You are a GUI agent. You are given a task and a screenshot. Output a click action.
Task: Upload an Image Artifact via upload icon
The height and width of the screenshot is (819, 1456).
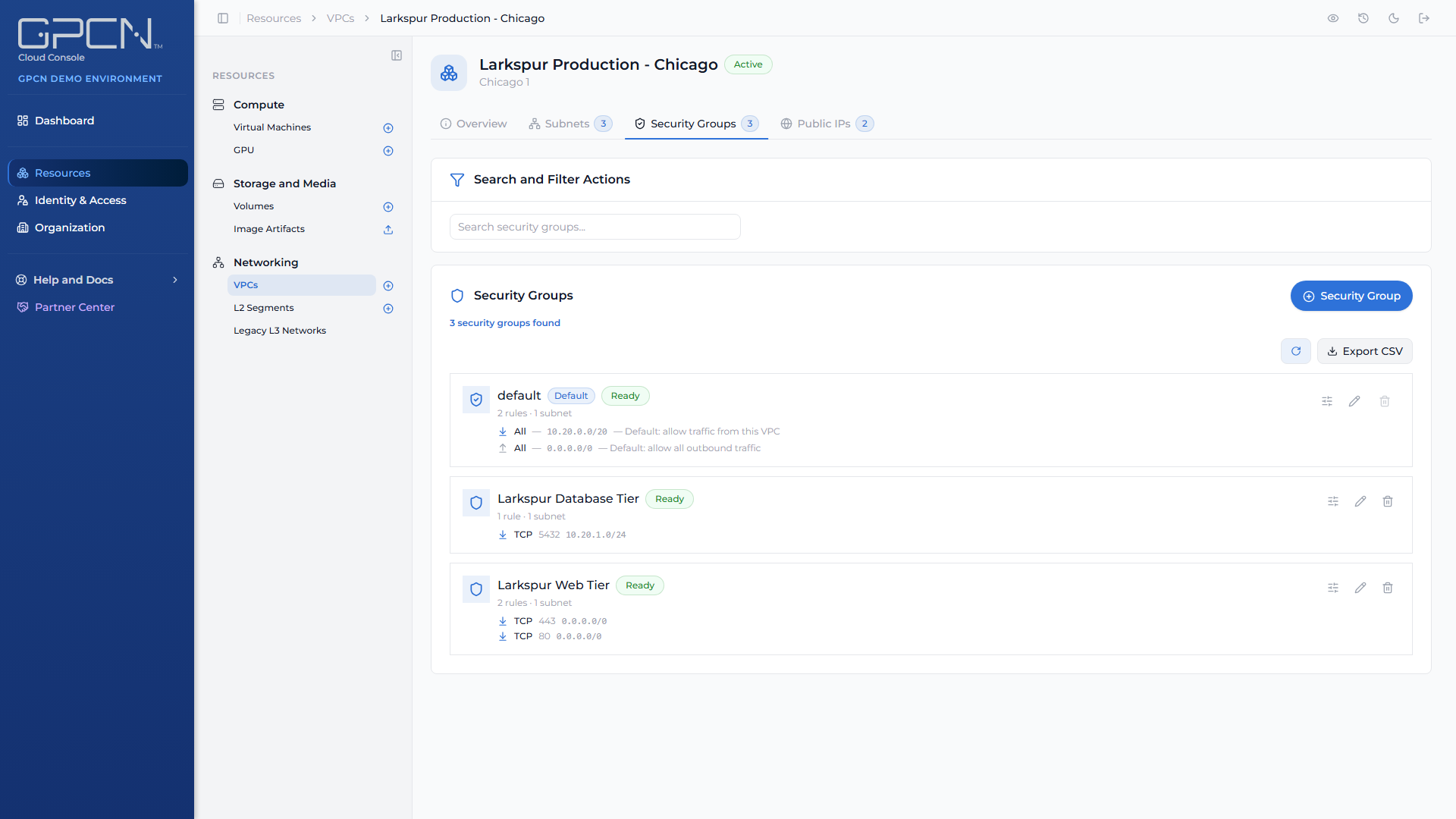[x=388, y=230]
